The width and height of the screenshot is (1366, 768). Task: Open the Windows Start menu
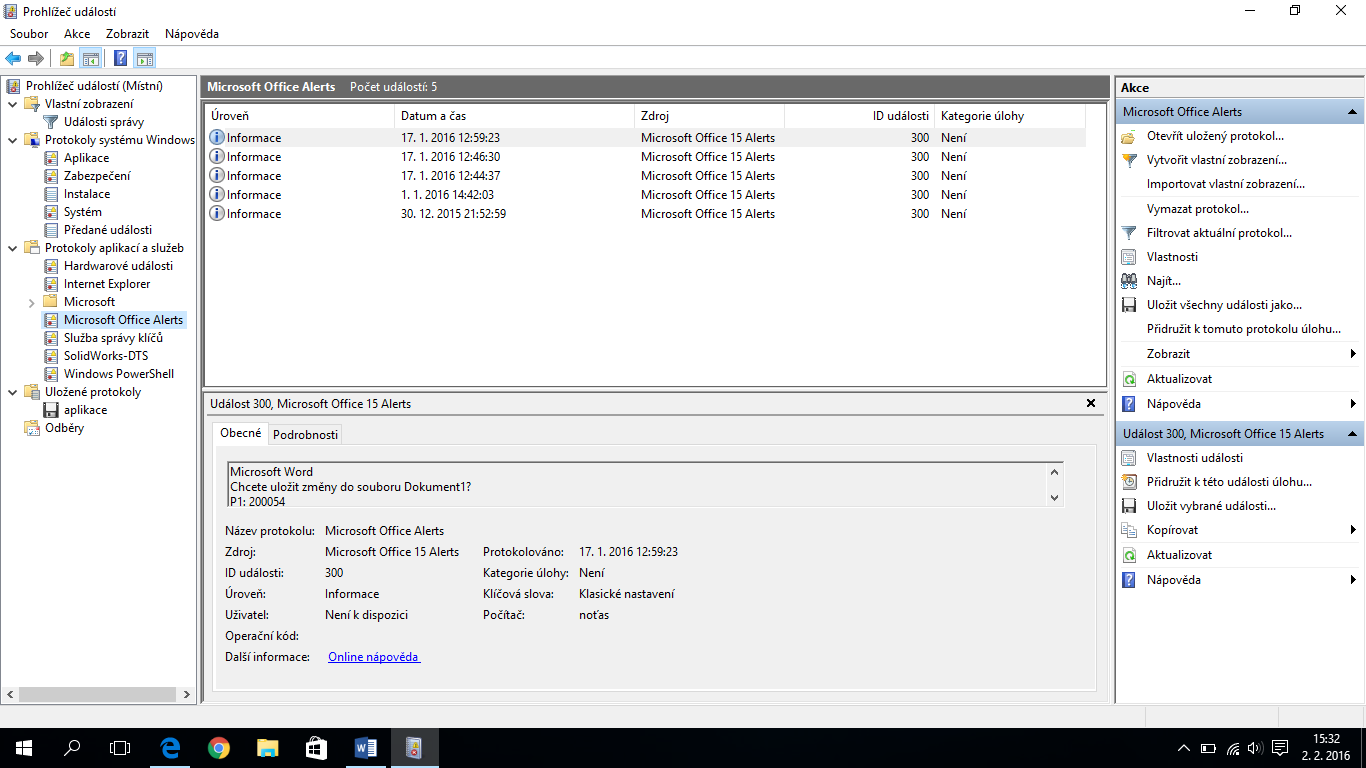(x=24, y=747)
